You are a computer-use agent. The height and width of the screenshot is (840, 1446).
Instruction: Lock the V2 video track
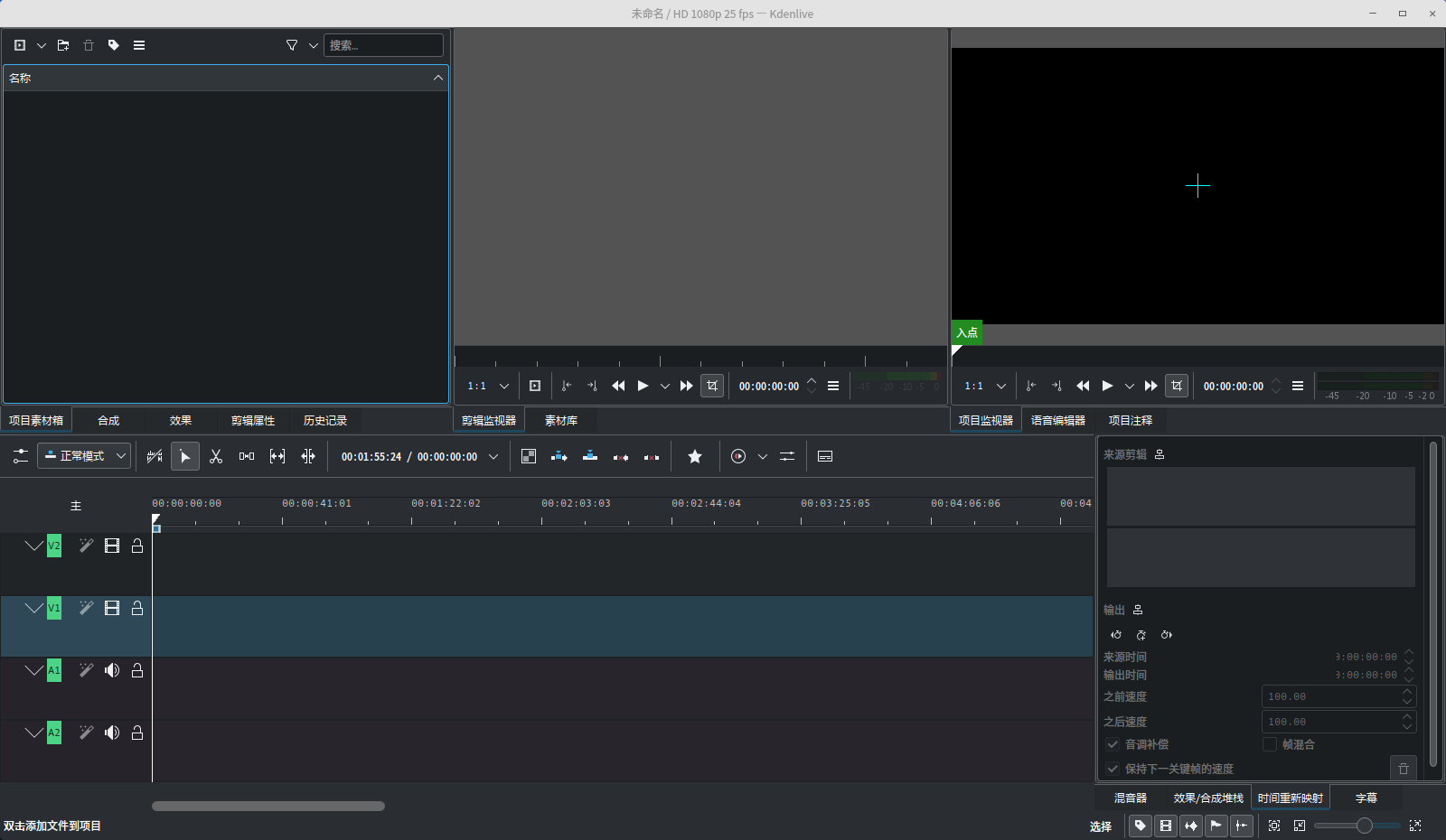coord(137,546)
